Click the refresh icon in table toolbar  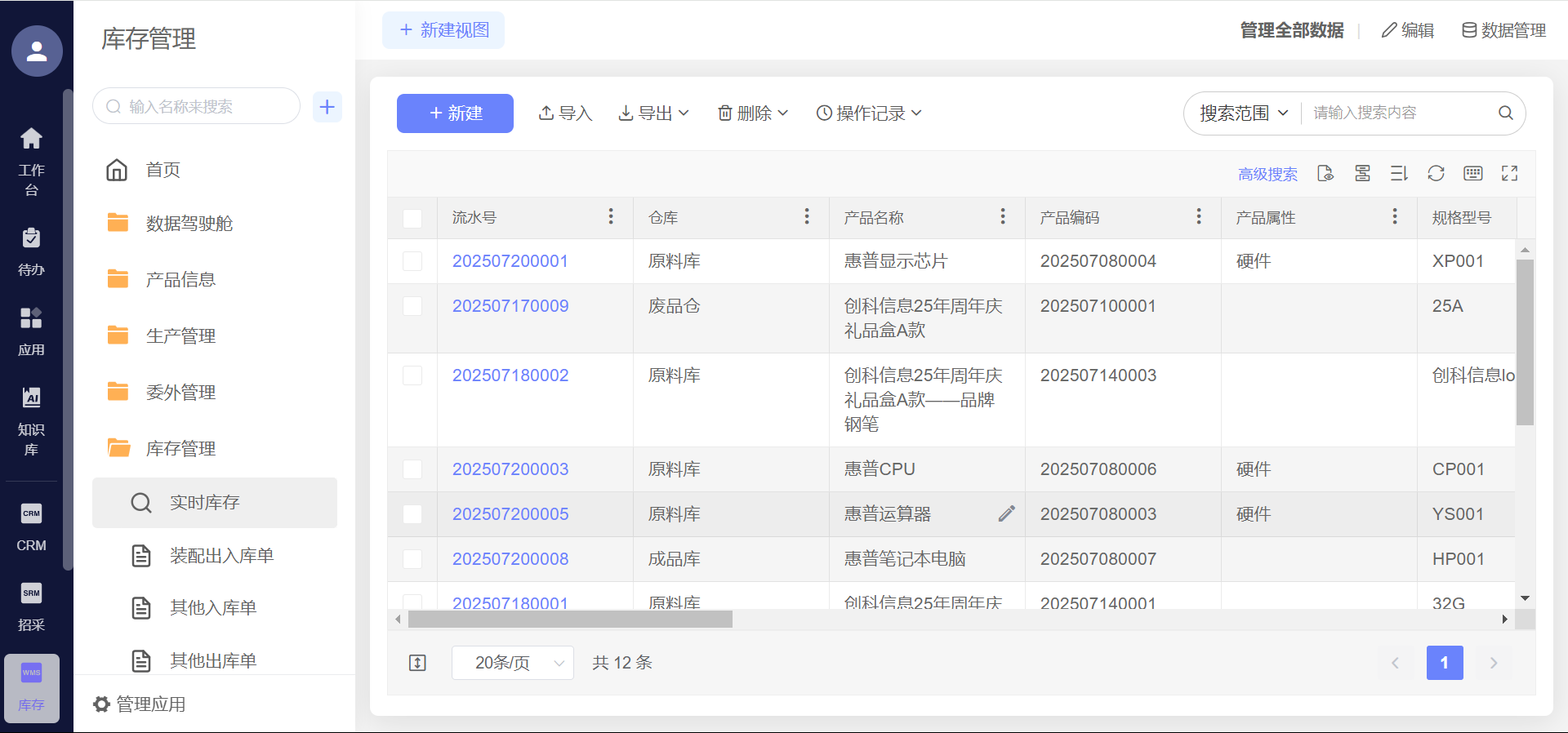pos(1436,173)
